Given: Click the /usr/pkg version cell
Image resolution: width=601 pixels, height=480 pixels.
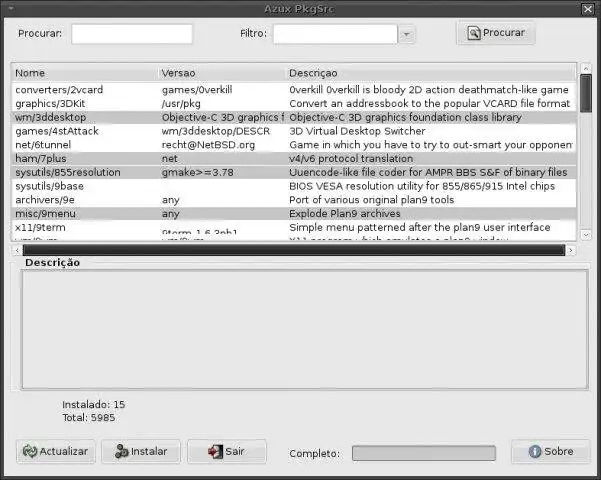Looking at the screenshot, I should tap(181, 104).
